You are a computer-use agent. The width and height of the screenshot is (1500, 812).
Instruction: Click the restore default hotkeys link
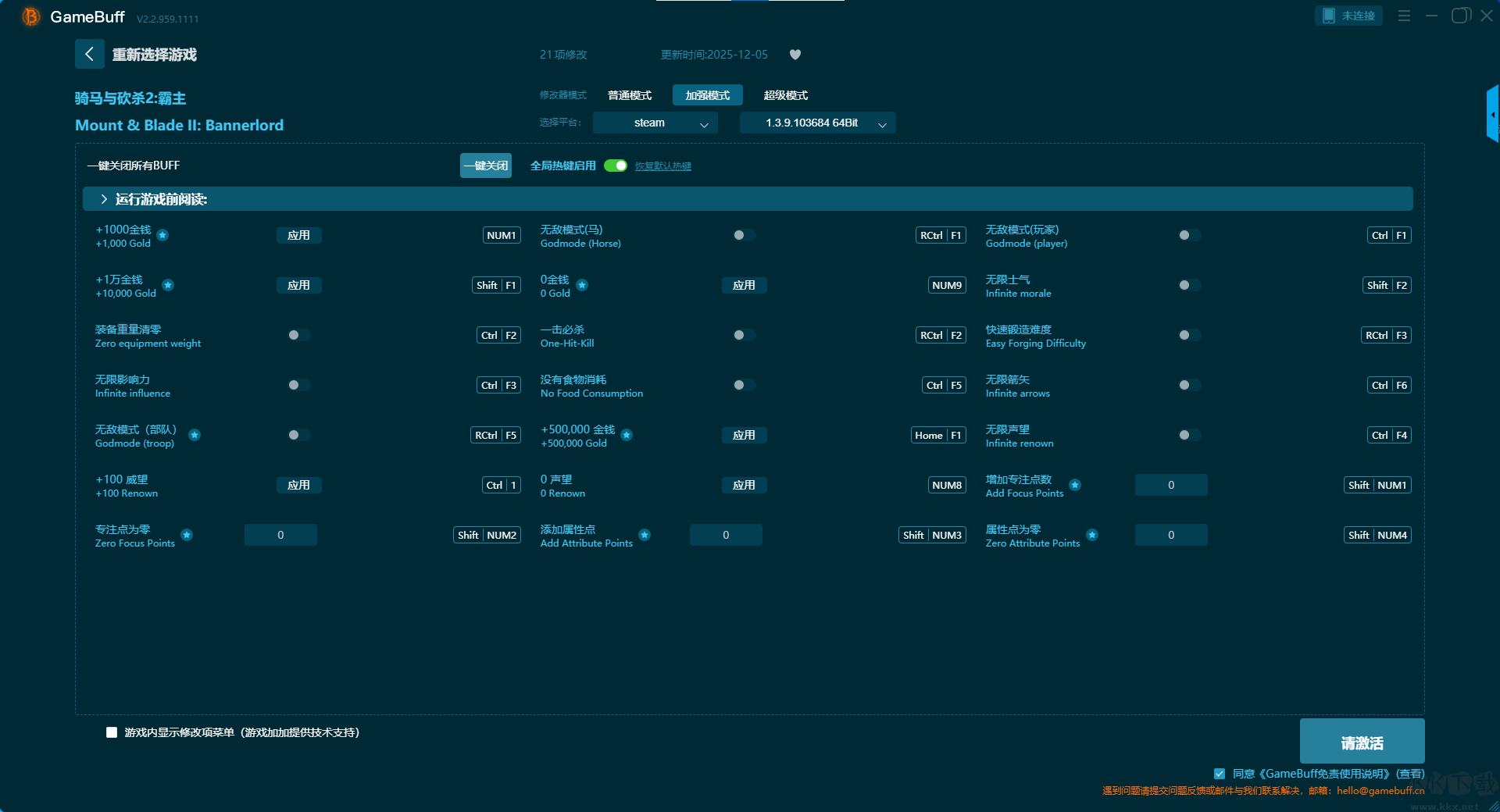662,166
